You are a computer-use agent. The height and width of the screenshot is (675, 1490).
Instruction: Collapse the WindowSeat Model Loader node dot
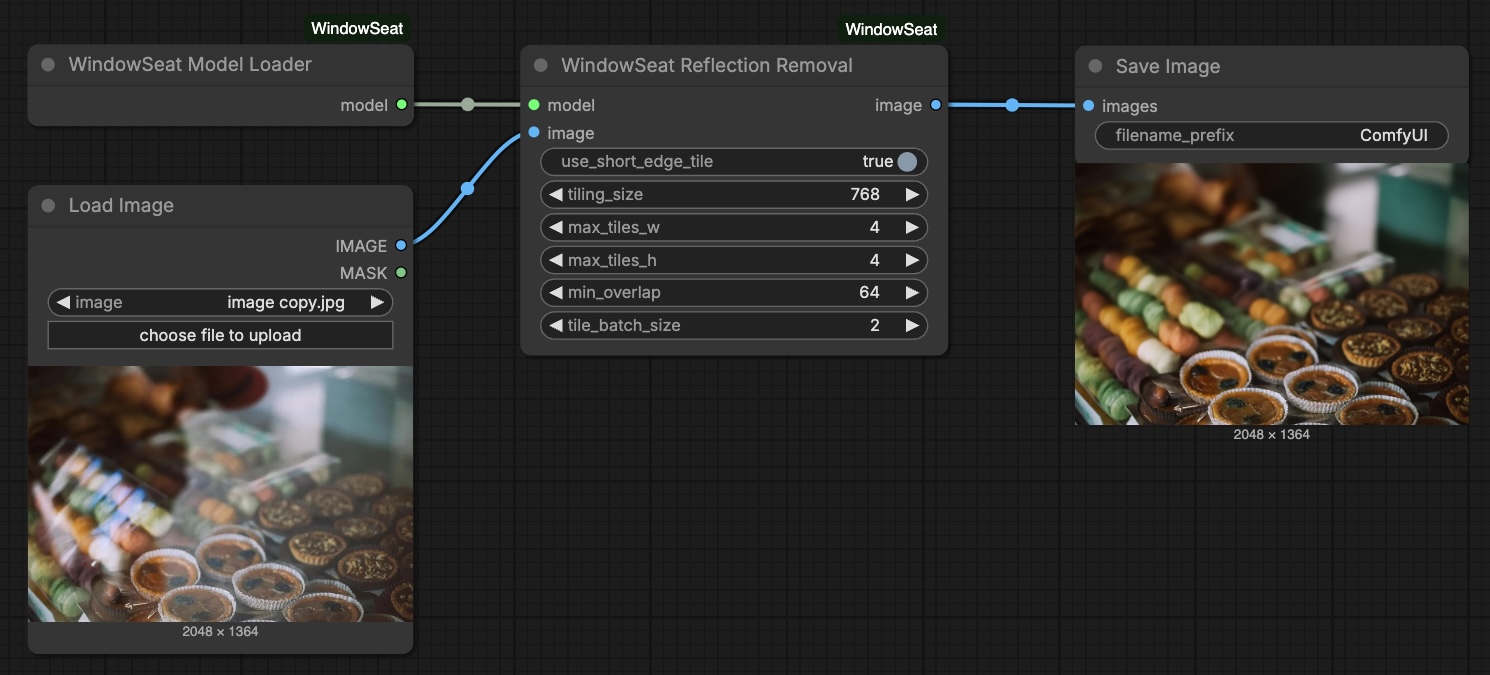(x=48, y=65)
